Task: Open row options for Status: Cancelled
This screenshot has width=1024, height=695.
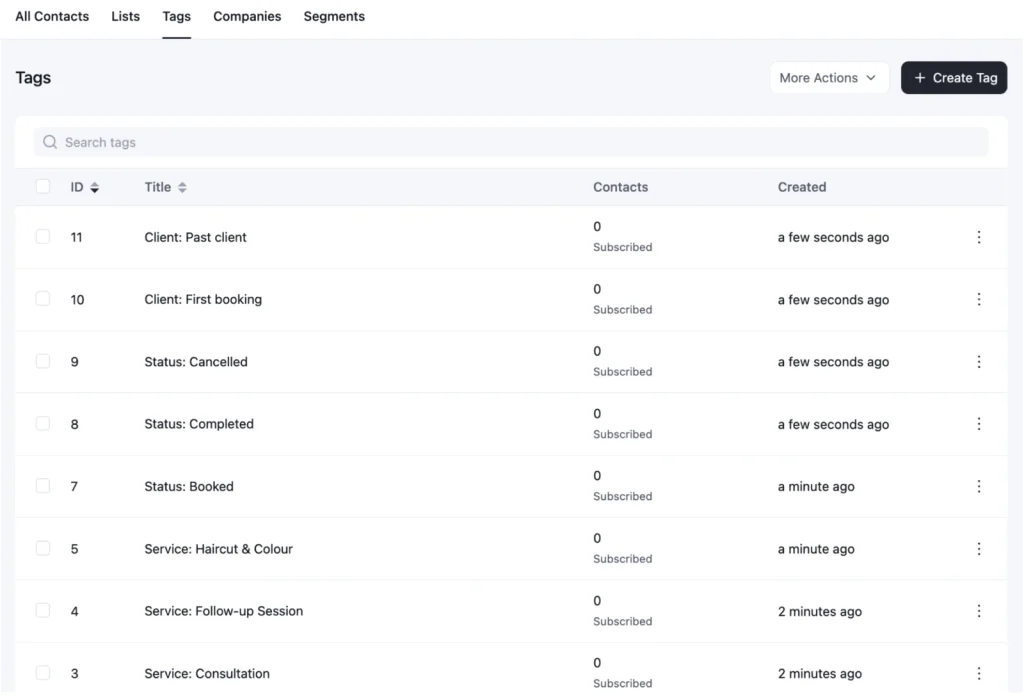Action: [x=978, y=362]
